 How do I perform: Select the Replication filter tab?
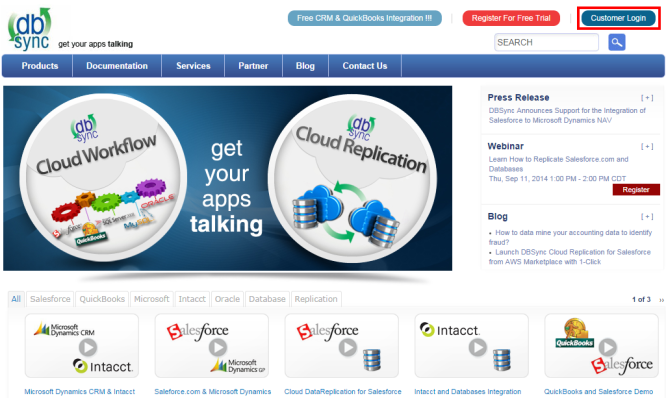pyautogui.click(x=316, y=299)
